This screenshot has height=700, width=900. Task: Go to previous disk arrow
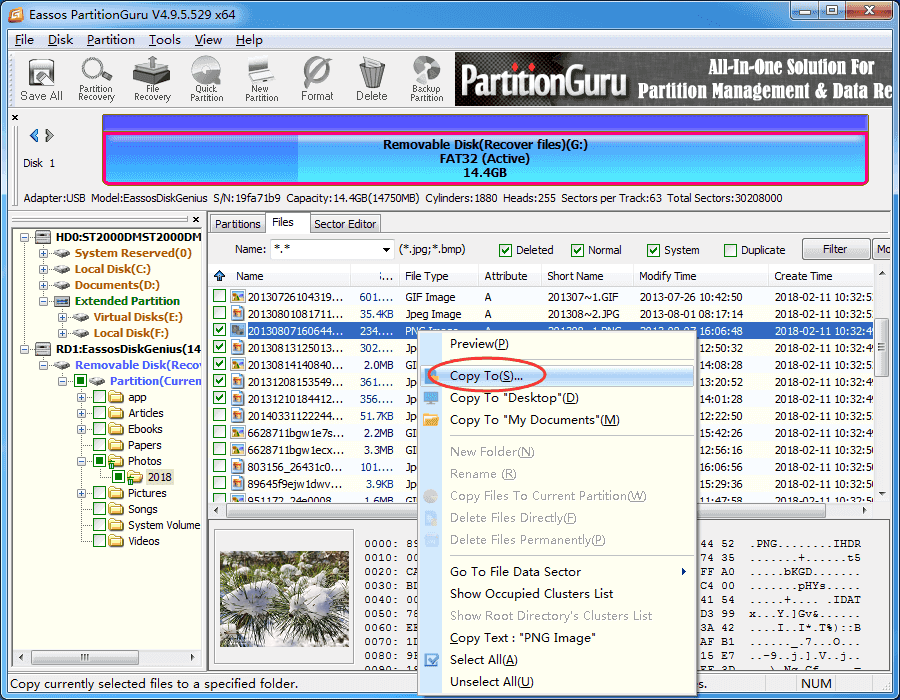point(34,135)
